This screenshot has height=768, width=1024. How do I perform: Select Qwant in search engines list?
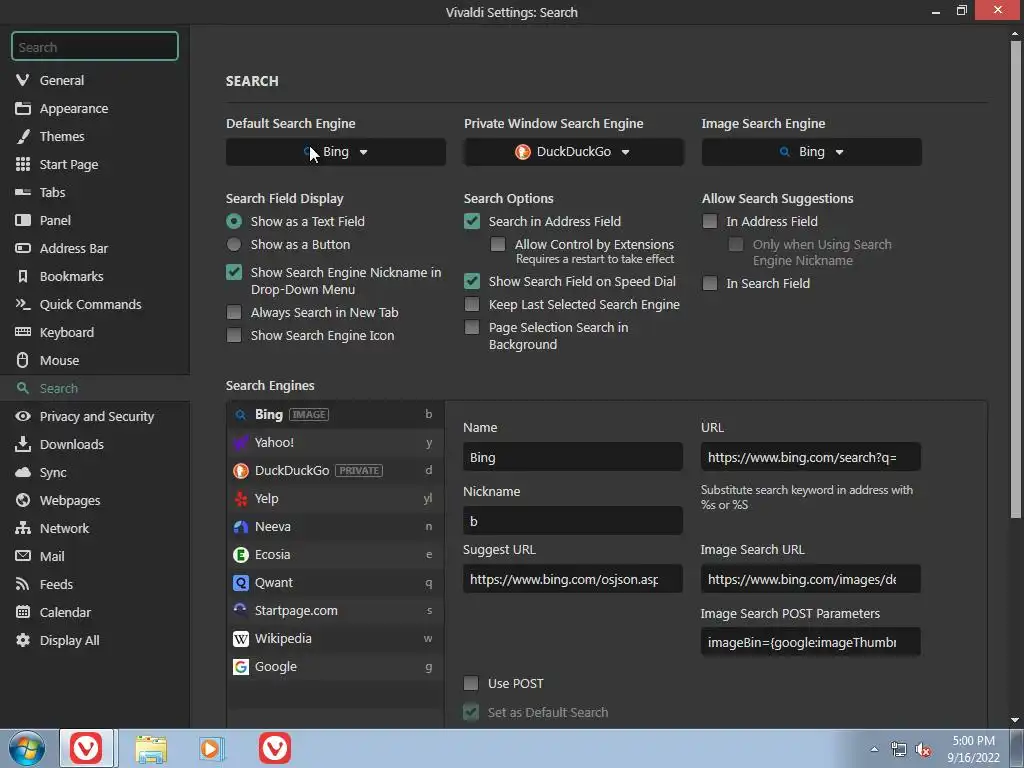[x=336, y=583]
